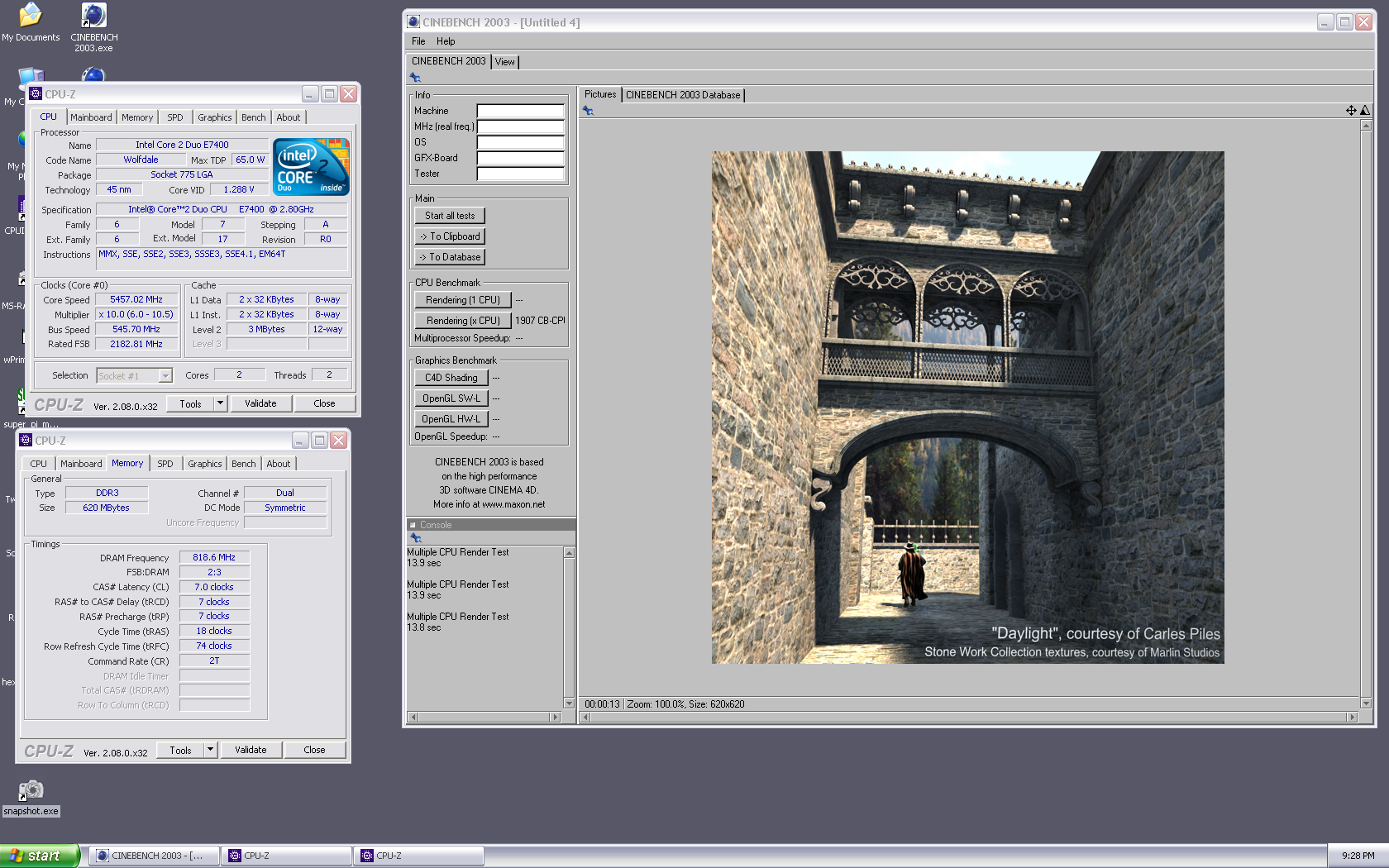The height and width of the screenshot is (868, 1389).
Task: Click pin icon below CINEBENCH 2003 tab
Action: click(x=416, y=78)
